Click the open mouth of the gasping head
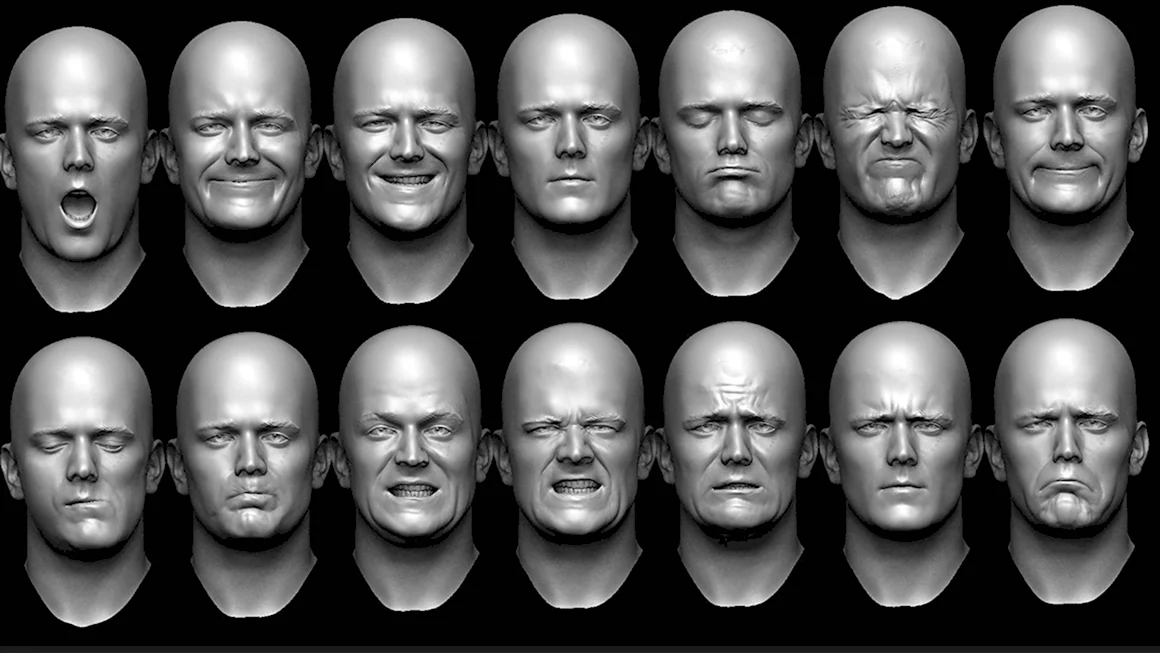Screen dimensions: 1160x653 (78, 207)
